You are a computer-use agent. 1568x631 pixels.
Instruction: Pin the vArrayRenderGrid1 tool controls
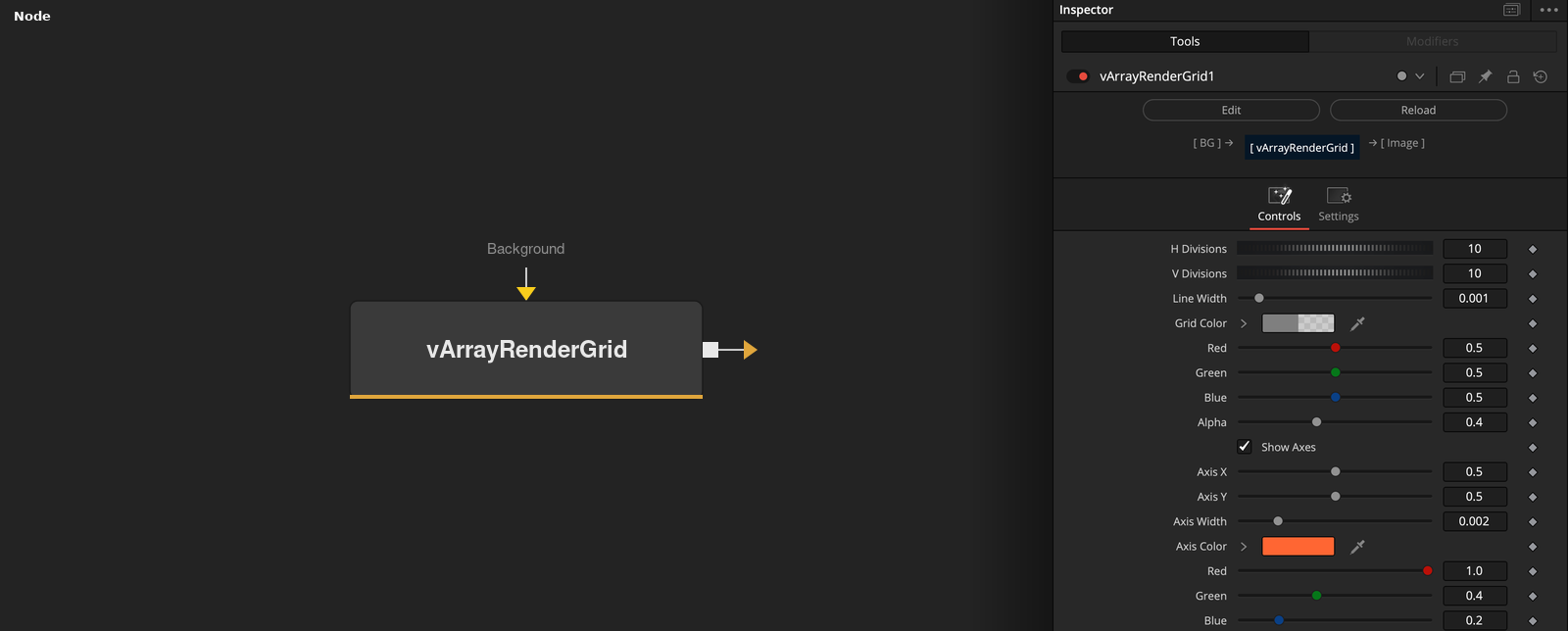pos(1486,76)
